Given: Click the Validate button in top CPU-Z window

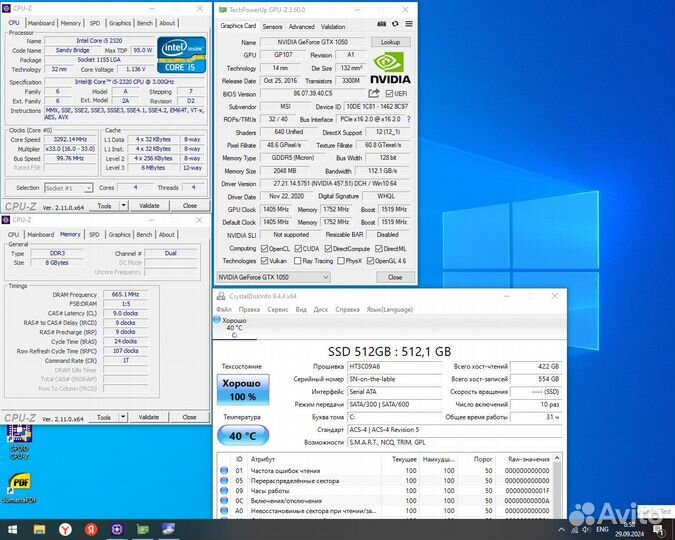Looking at the screenshot, I should tap(148, 205).
